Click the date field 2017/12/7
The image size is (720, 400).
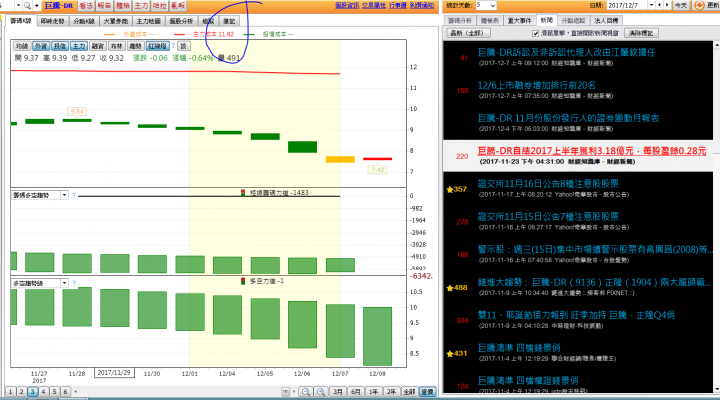click(x=627, y=6)
